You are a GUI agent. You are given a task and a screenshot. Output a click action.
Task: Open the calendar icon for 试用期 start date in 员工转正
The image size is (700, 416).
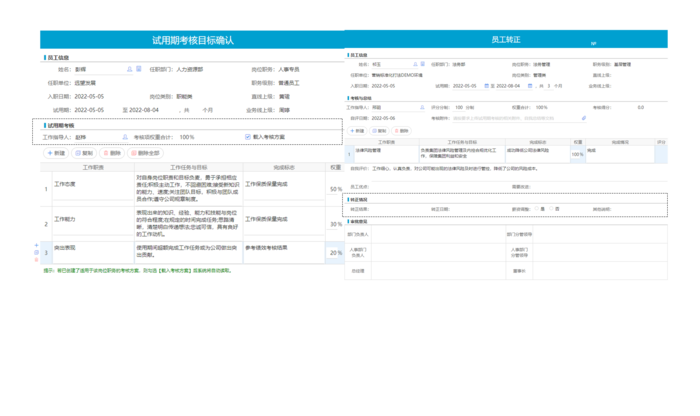click(486, 85)
